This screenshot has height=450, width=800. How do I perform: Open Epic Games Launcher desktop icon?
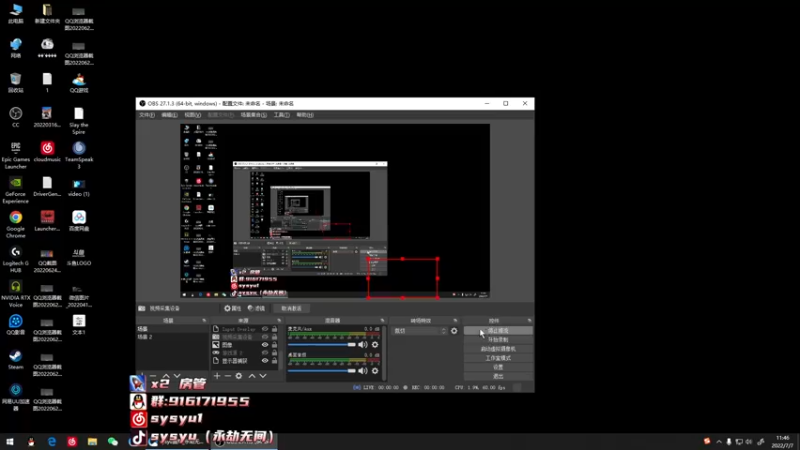click(x=15, y=155)
